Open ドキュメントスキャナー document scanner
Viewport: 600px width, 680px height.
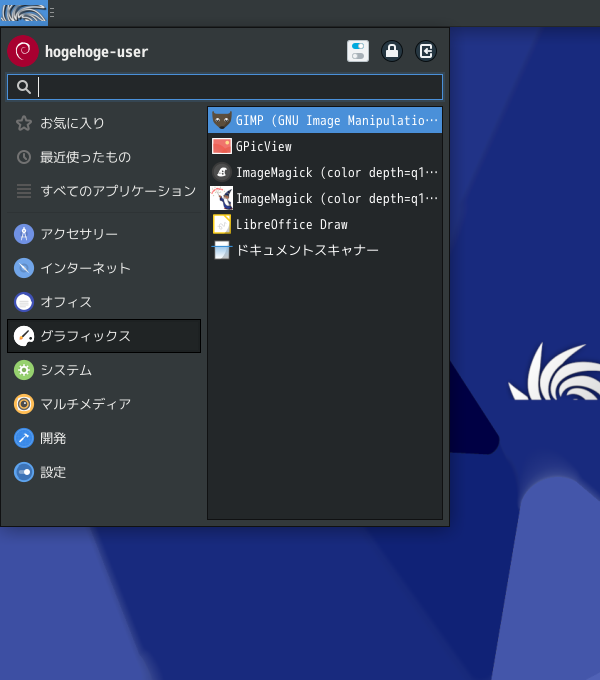tap(325, 250)
